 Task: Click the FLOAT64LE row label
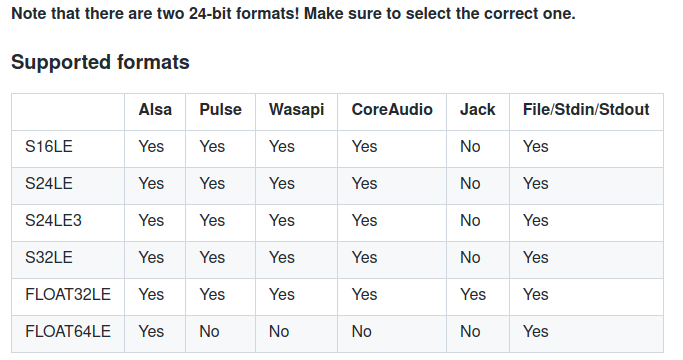click(68, 332)
